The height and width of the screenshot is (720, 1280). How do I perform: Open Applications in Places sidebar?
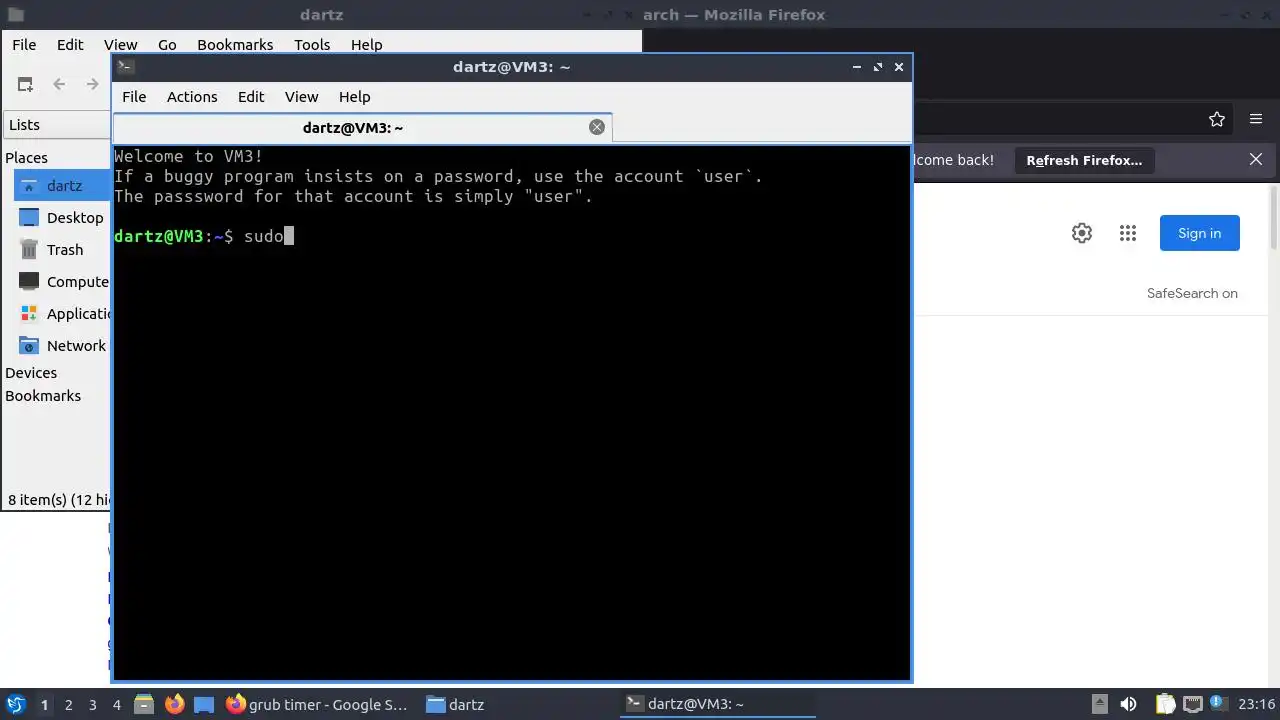pyautogui.click(x=63, y=314)
